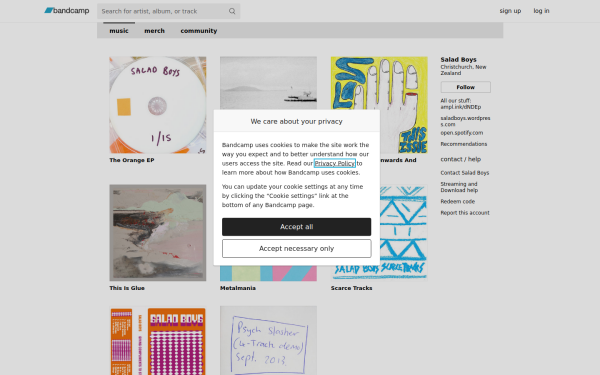Open This Is Glue album cover
600x375 pixels.
[x=158, y=233]
